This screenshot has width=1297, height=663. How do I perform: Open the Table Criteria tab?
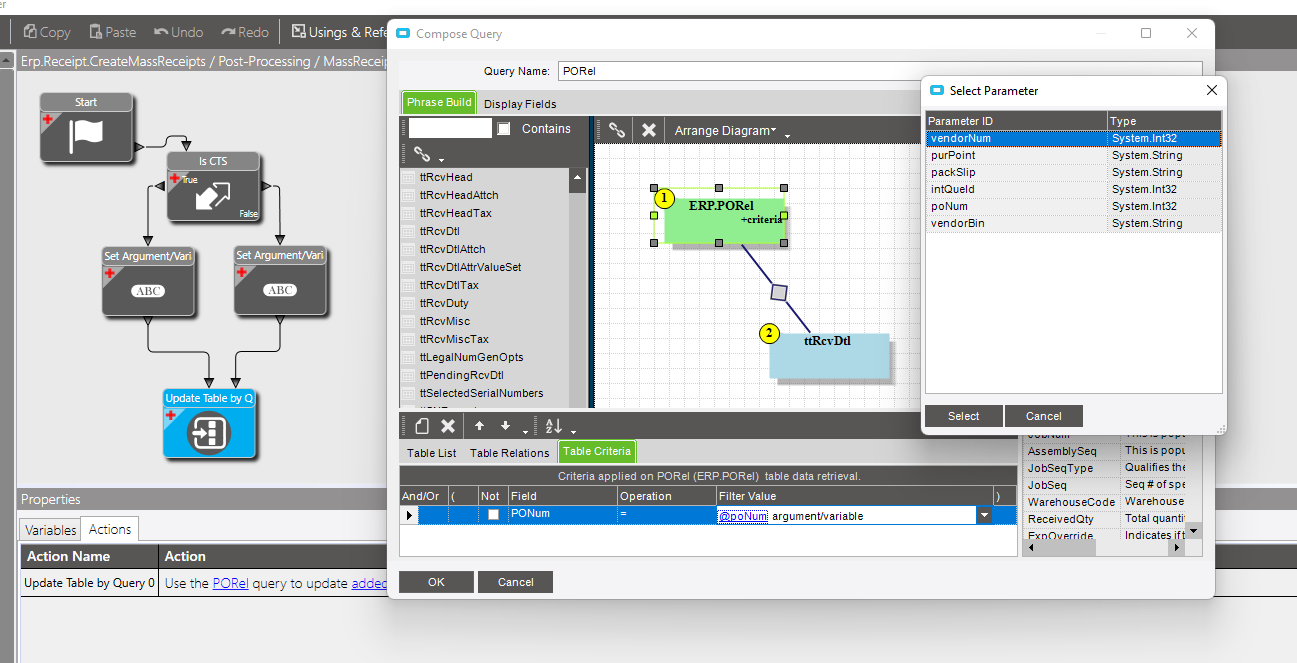pyautogui.click(x=597, y=452)
